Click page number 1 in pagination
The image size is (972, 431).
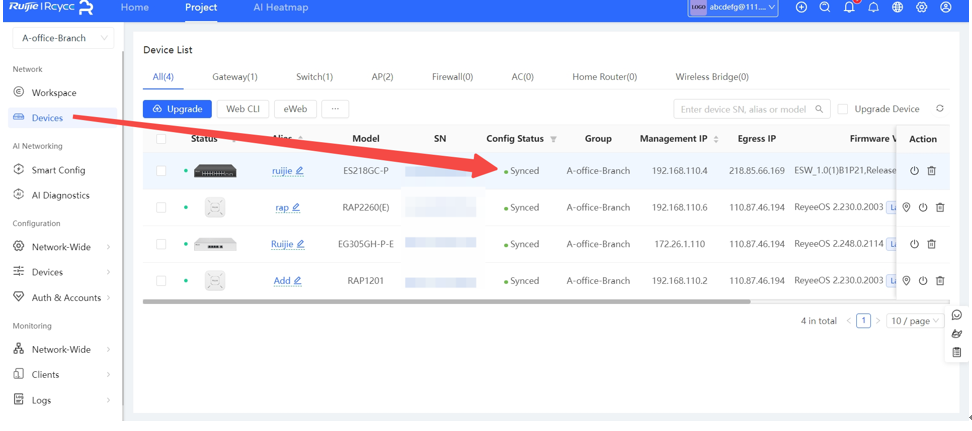coord(864,321)
